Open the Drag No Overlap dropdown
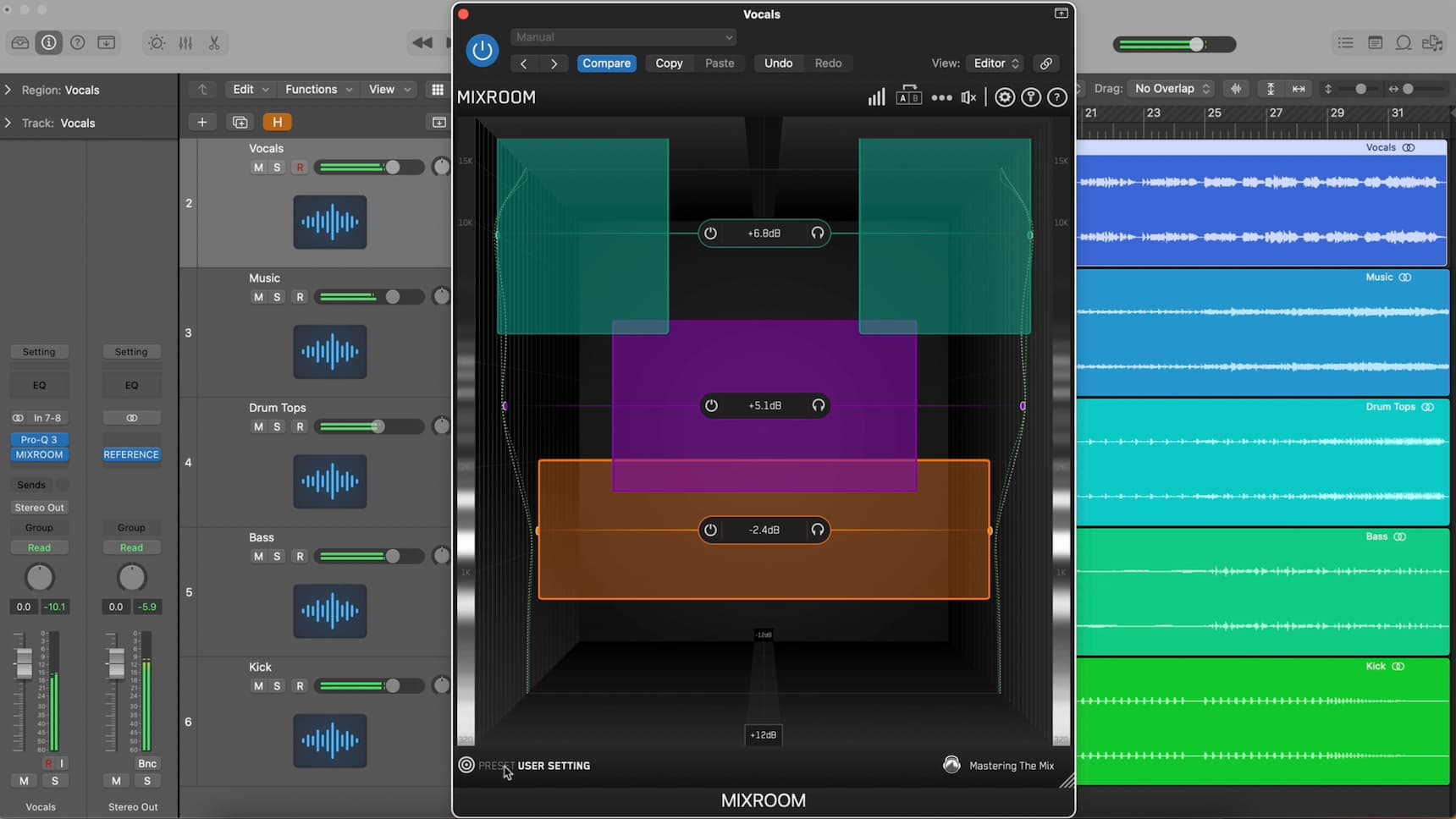 pos(1172,89)
